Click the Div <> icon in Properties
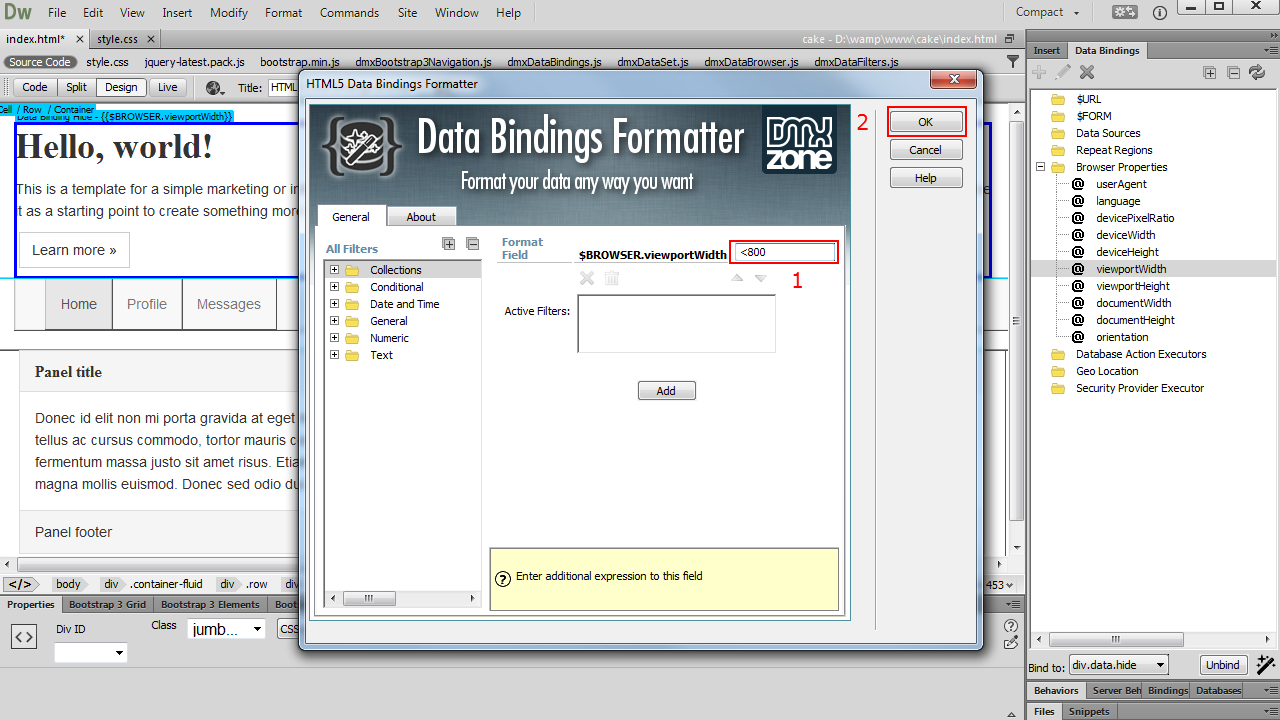 tap(24, 636)
